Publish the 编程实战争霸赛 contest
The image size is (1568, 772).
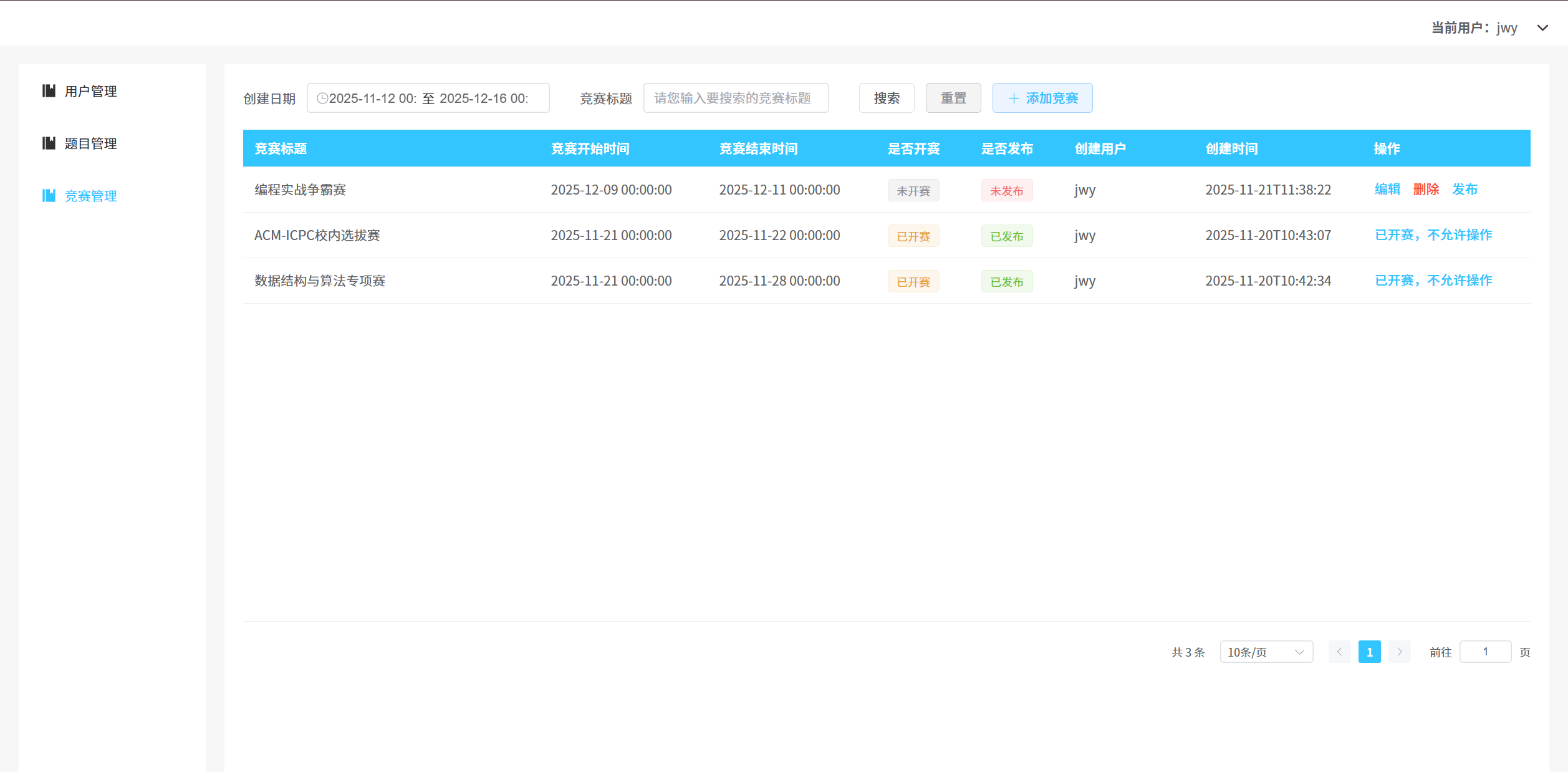point(1465,190)
